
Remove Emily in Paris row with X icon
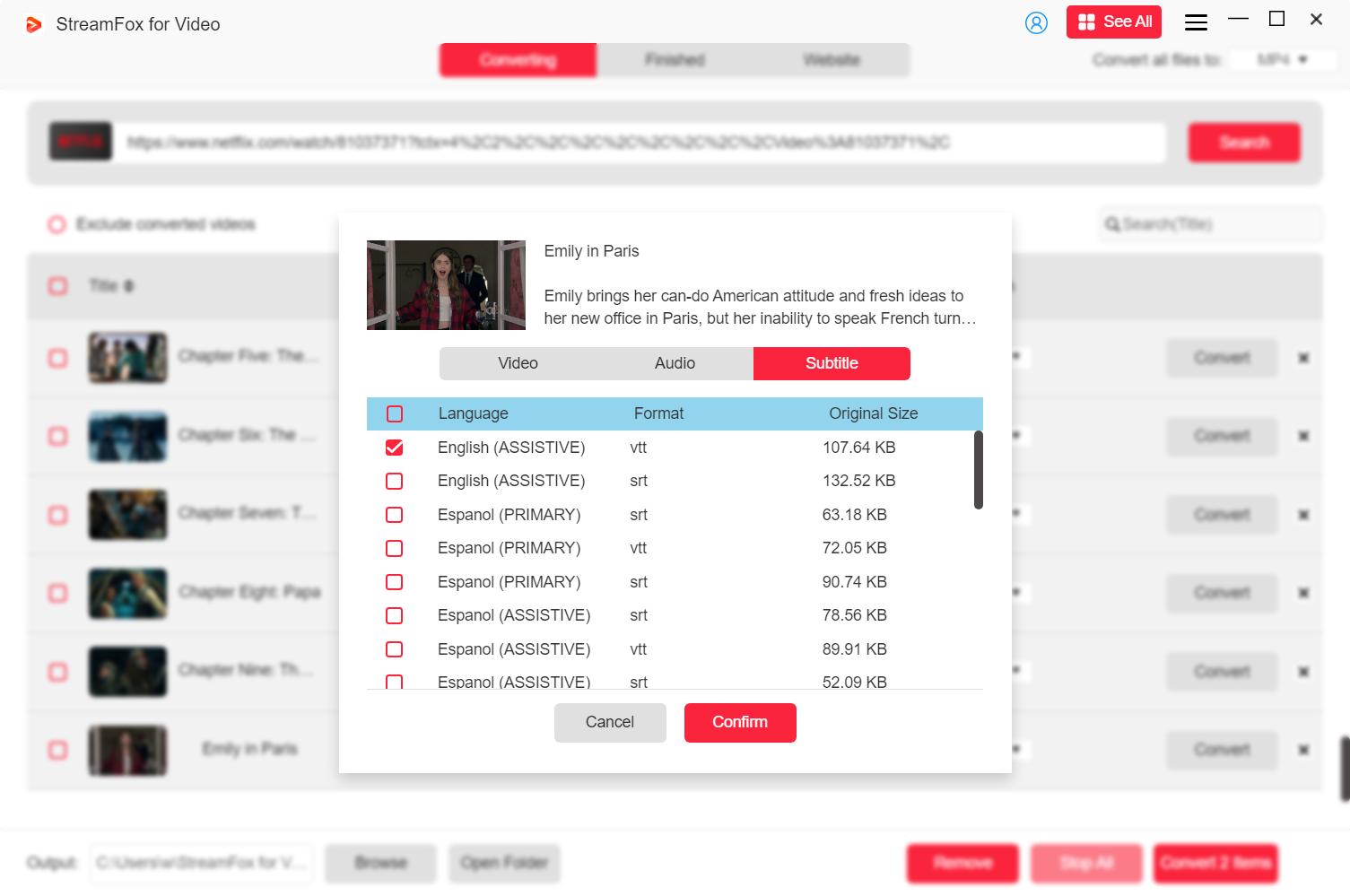(1303, 750)
